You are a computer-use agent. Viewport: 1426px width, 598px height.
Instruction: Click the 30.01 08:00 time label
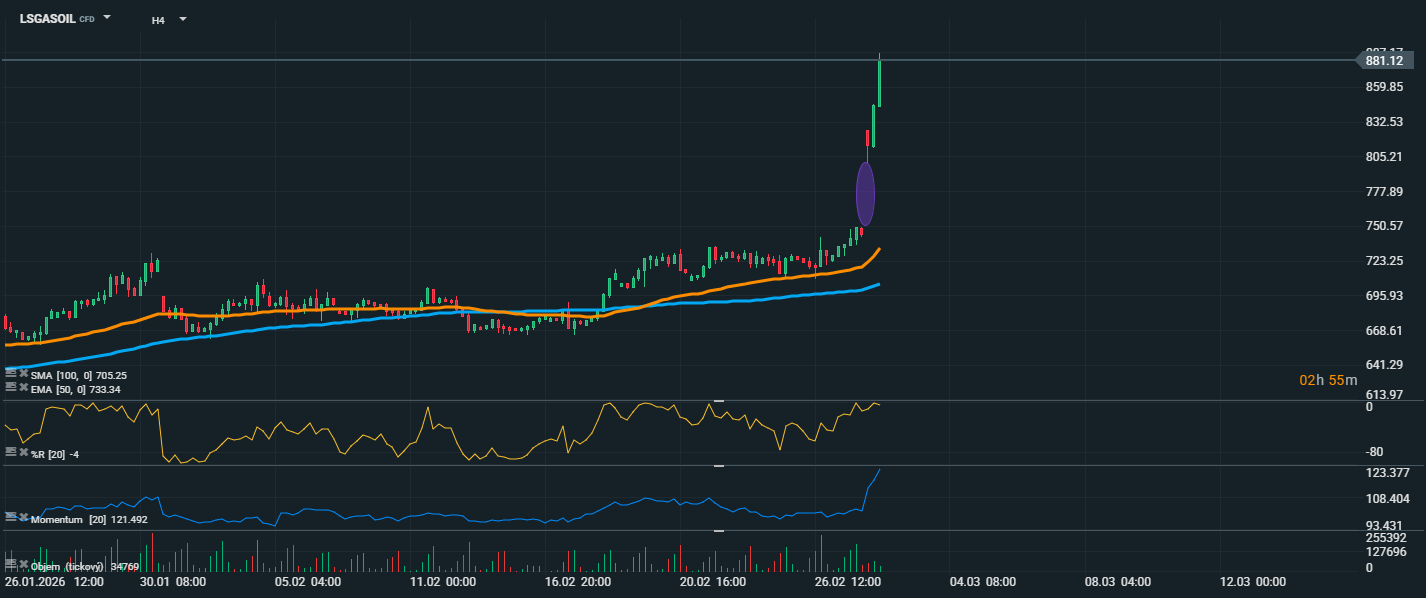tap(174, 582)
